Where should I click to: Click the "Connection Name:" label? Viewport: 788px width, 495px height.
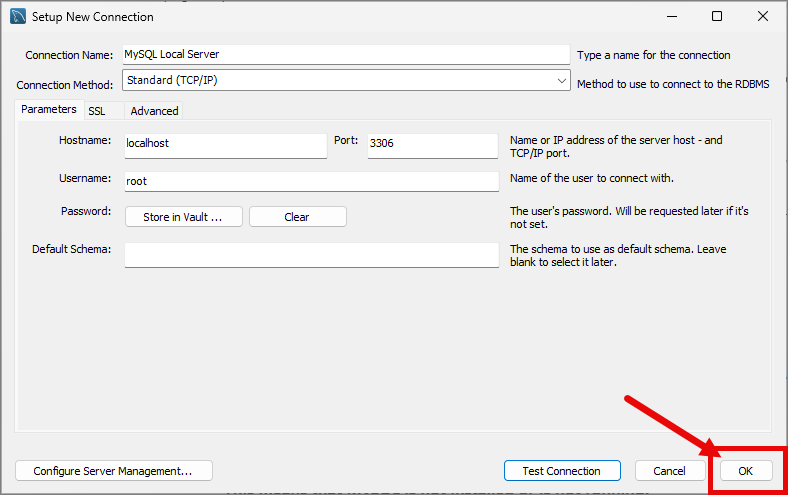(x=69, y=55)
